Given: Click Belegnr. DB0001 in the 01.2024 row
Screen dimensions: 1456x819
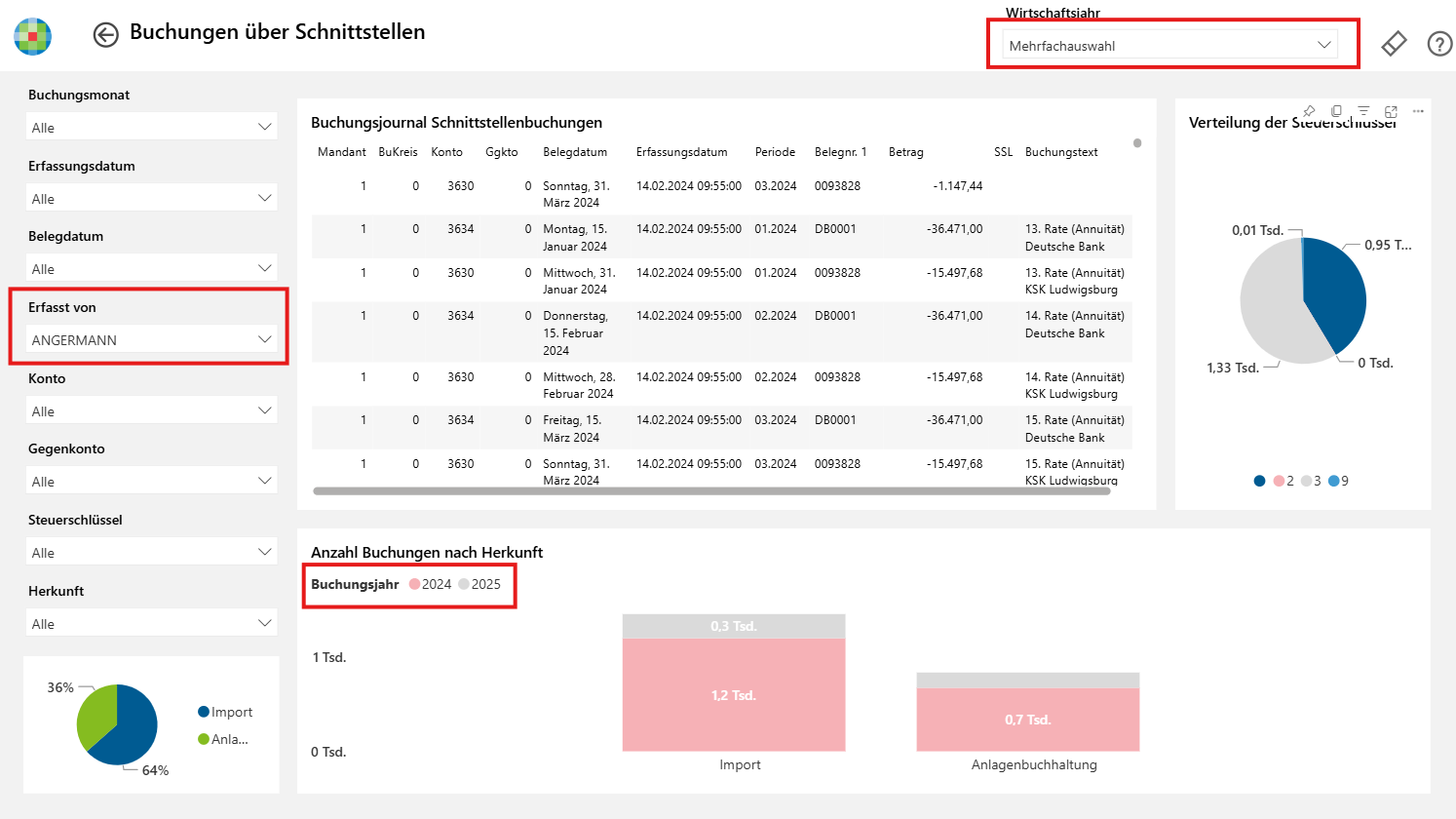Looking at the screenshot, I should 835,229.
